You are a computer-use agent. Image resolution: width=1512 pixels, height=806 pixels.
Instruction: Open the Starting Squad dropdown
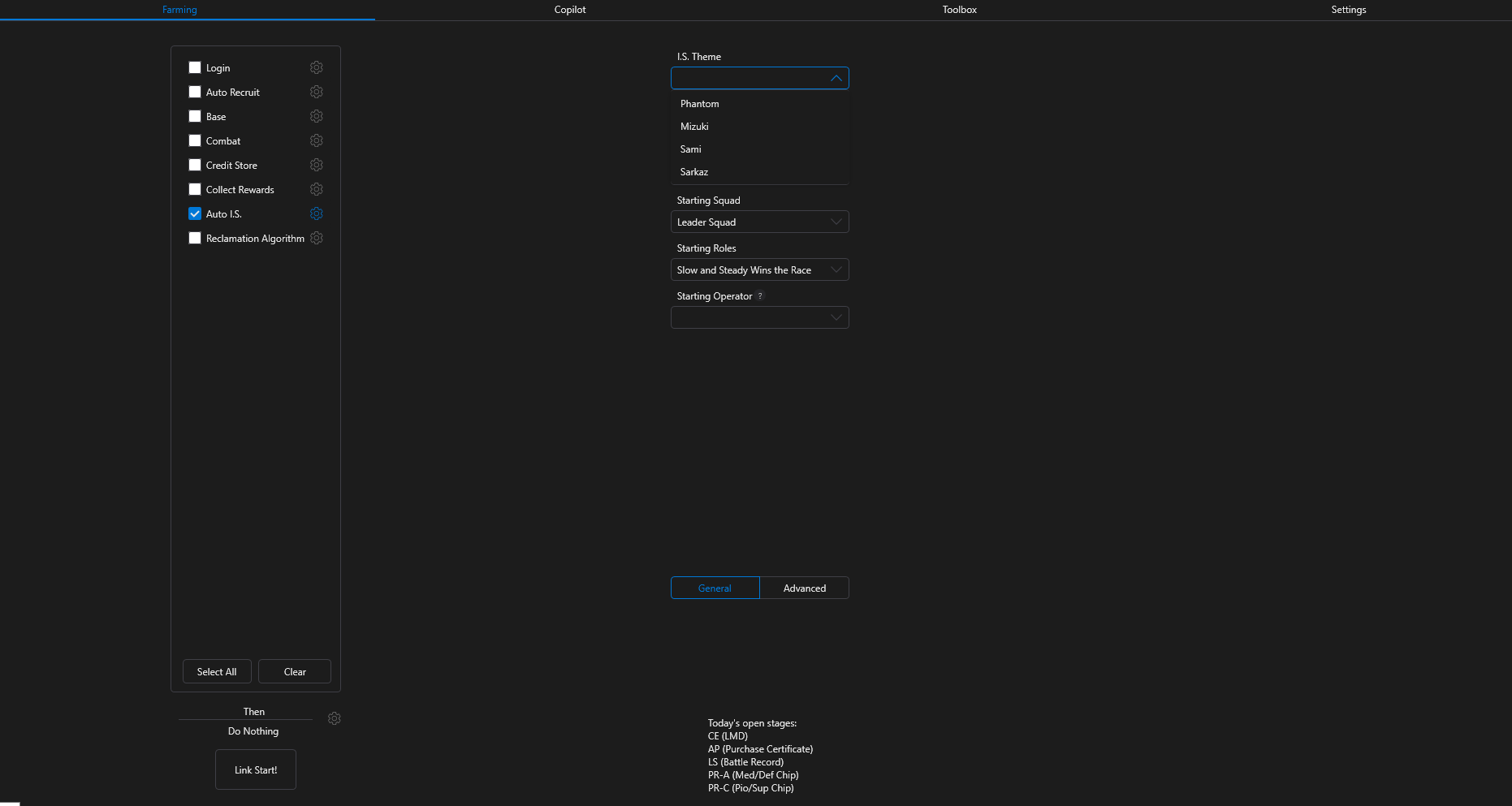coord(760,222)
